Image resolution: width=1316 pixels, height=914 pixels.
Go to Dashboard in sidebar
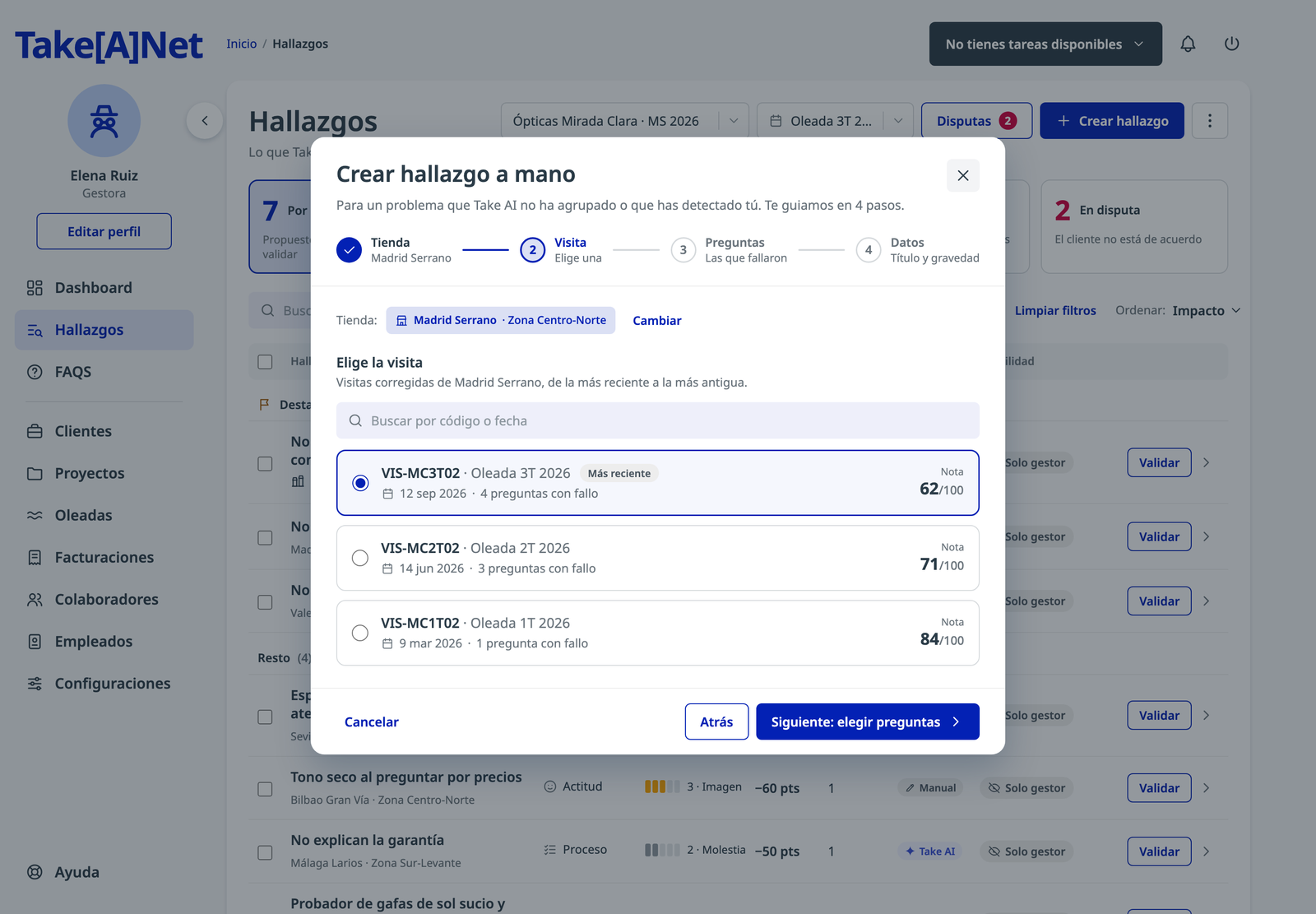click(x=104, y=288)
